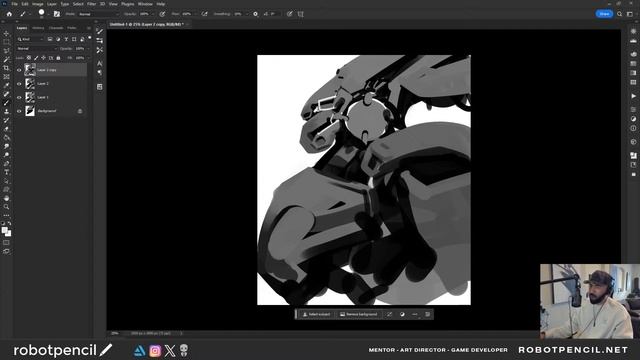Hide the Layer 2 copy layer
The width and height of the screenshot is (640, 360).
pos(19,70)
